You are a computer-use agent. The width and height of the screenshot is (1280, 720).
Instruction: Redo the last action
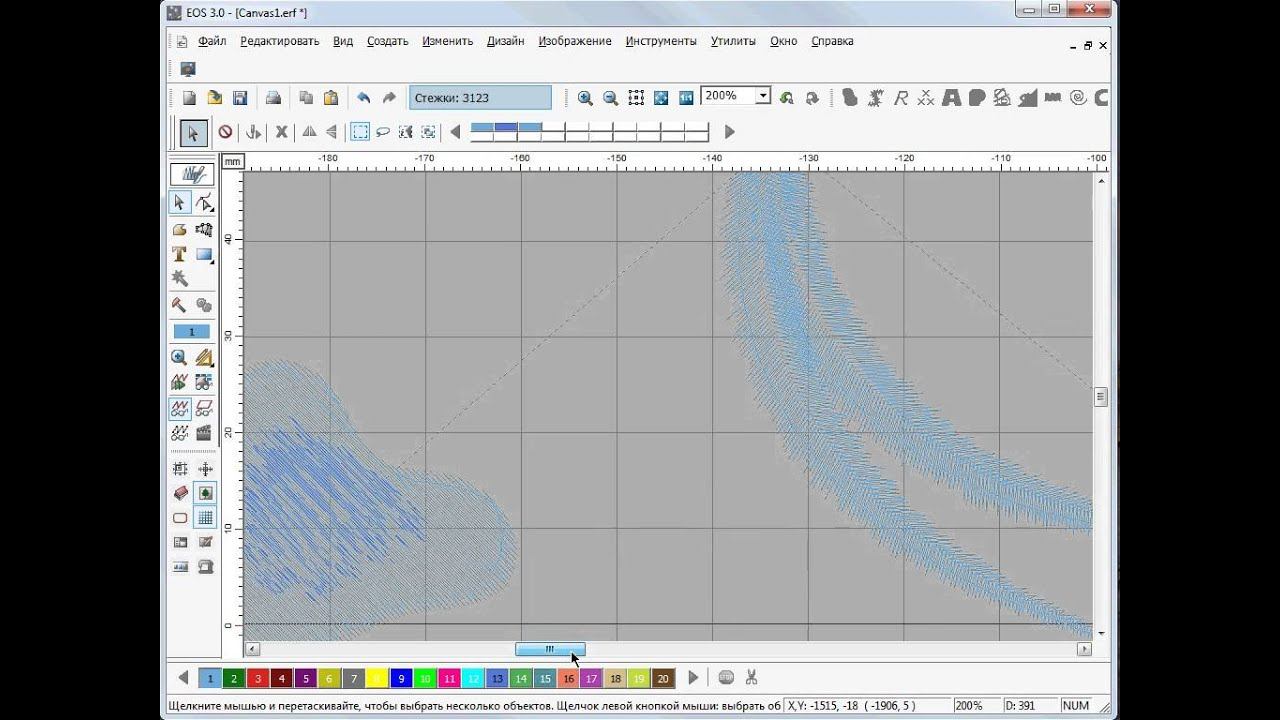pyautogui.click(x=389, y=97)
